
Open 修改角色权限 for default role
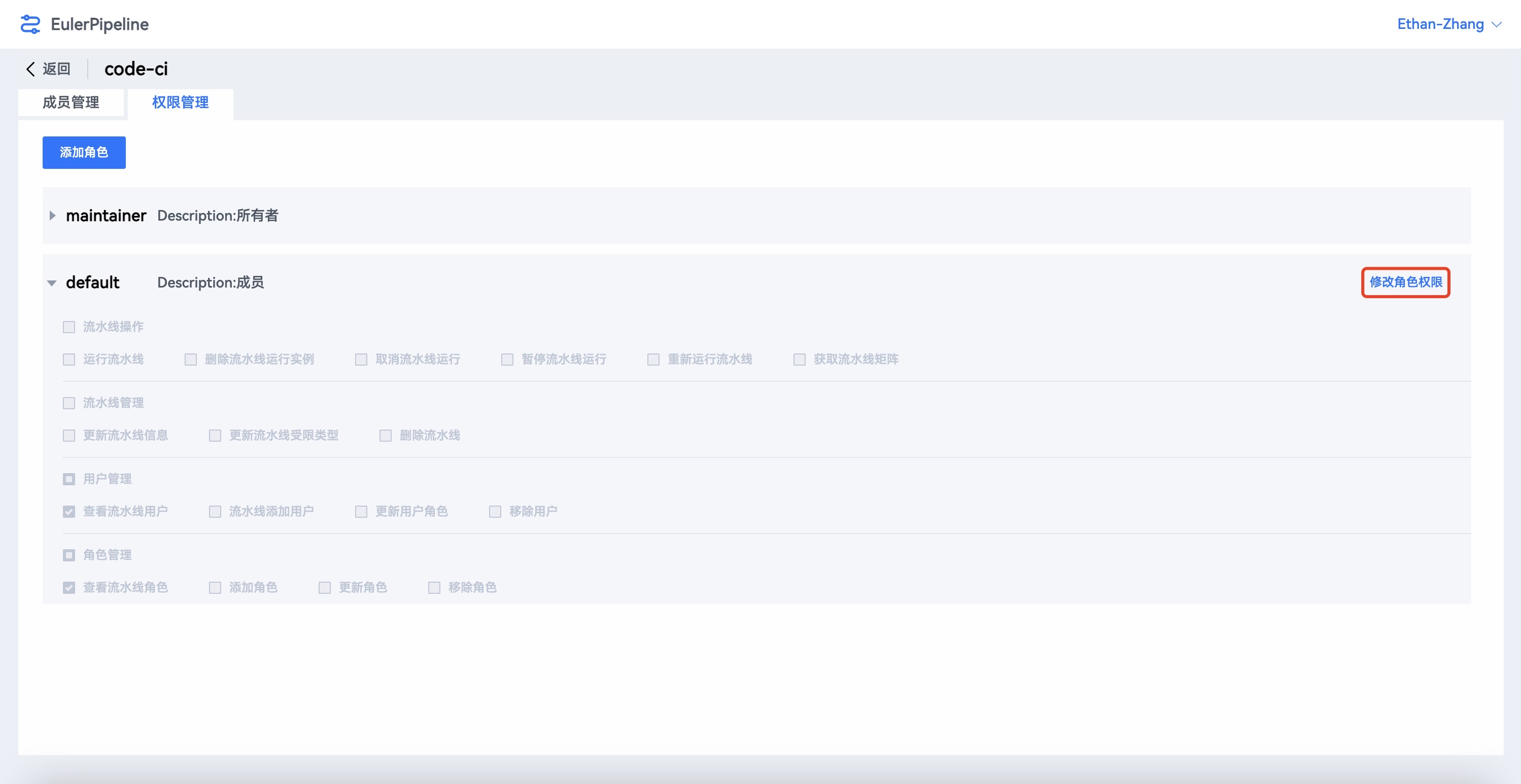[1406, 283]
